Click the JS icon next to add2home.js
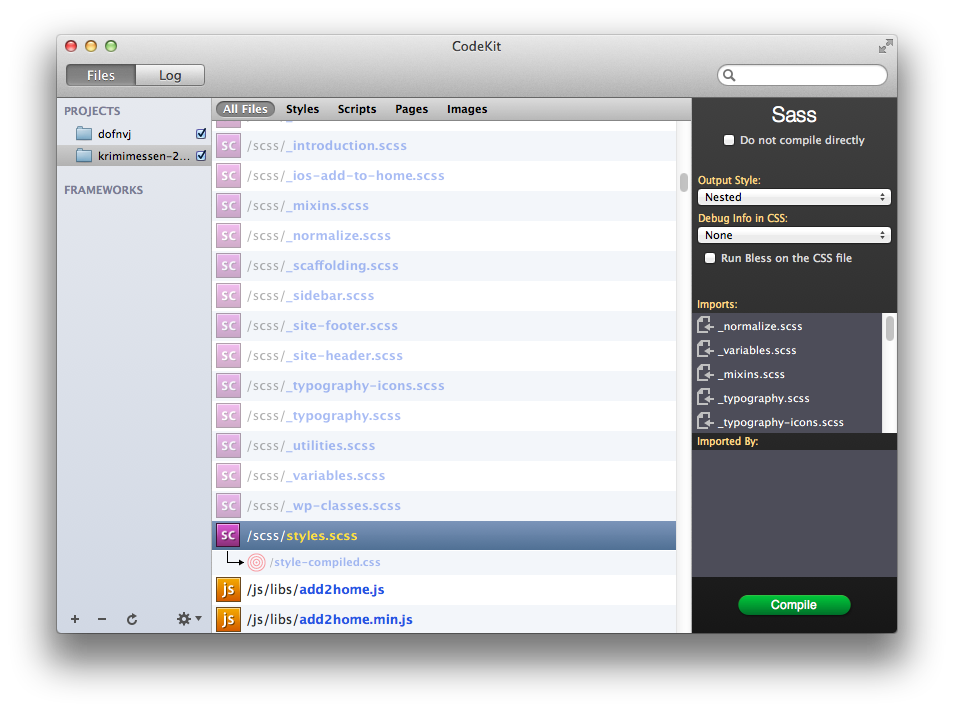954x712 pixels. click(227, 589)
